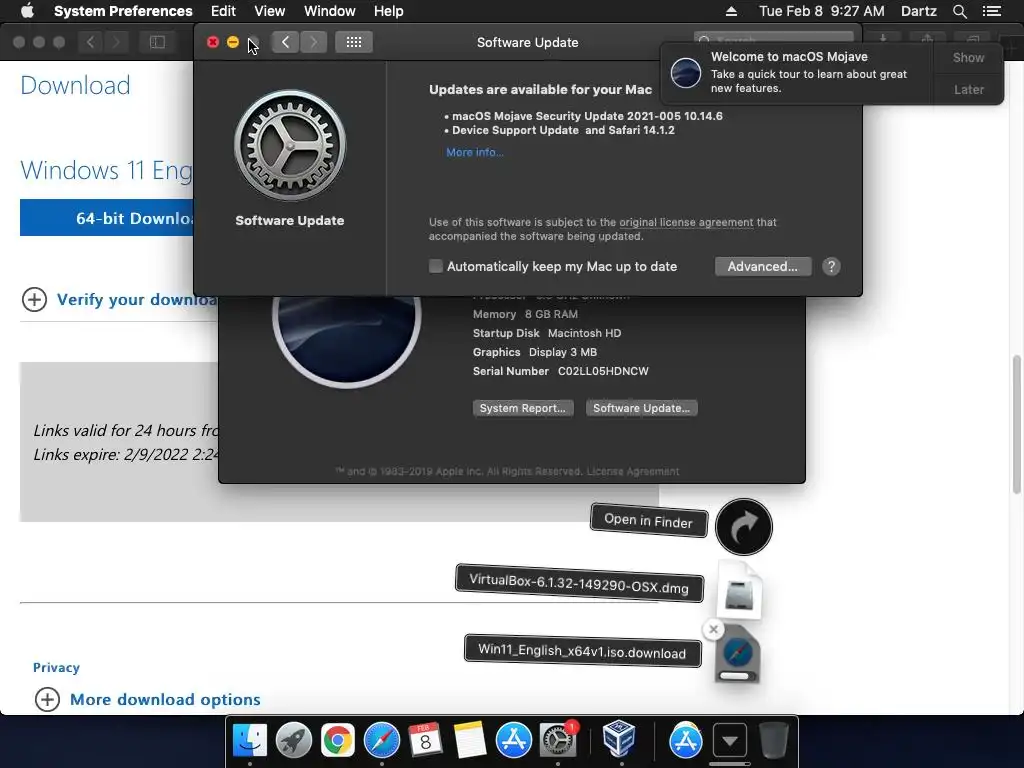Click the Win11_English_x64v1.iso.download label

pyautogui.click(x=582, y=651)
